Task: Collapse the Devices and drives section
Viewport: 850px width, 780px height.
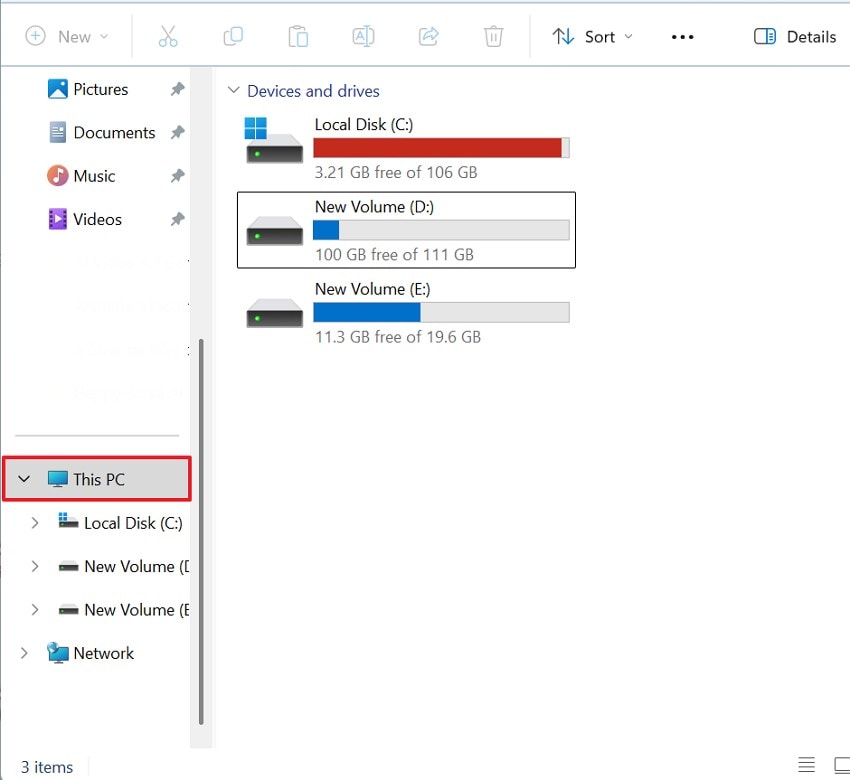Action: [233, 90]
